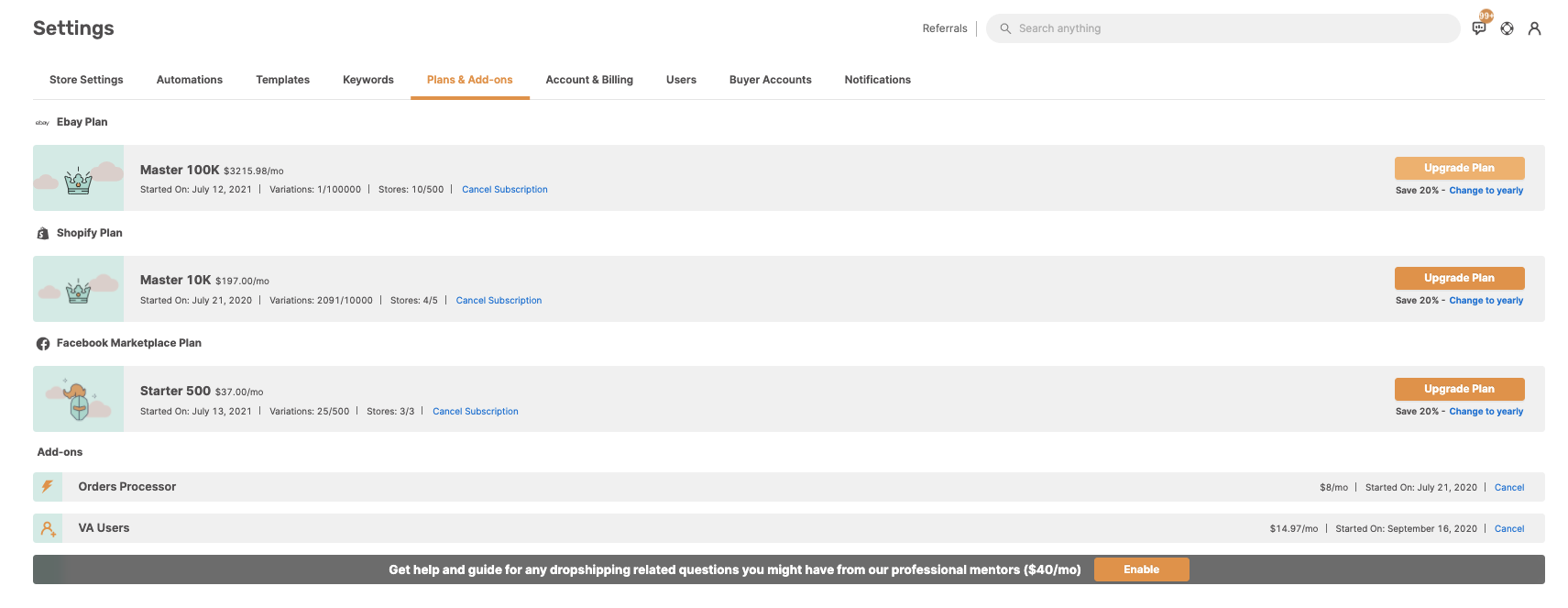Click the Orders Processor add-on label
Viewport: 1568px width, 608px height.
(127, 487)
